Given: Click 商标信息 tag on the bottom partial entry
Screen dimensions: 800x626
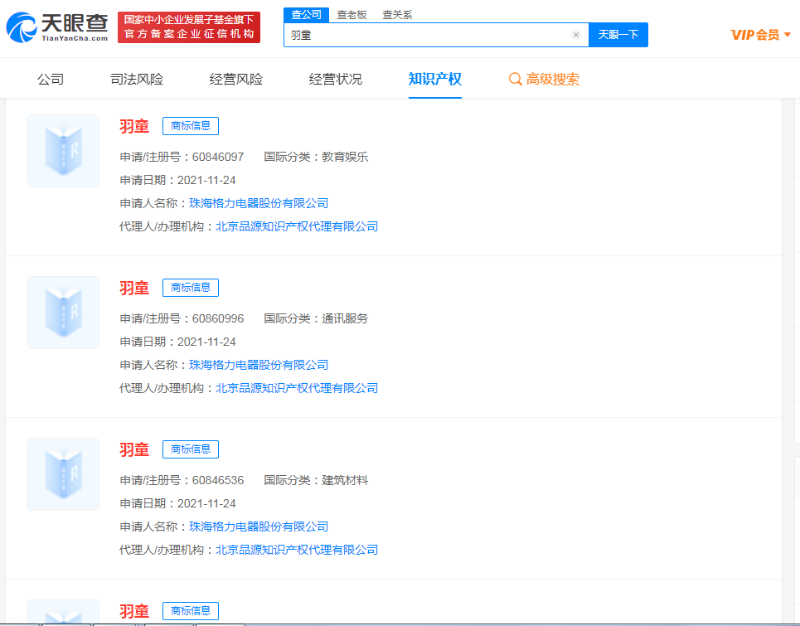Looking at the screenshot, I should [190, 611].
